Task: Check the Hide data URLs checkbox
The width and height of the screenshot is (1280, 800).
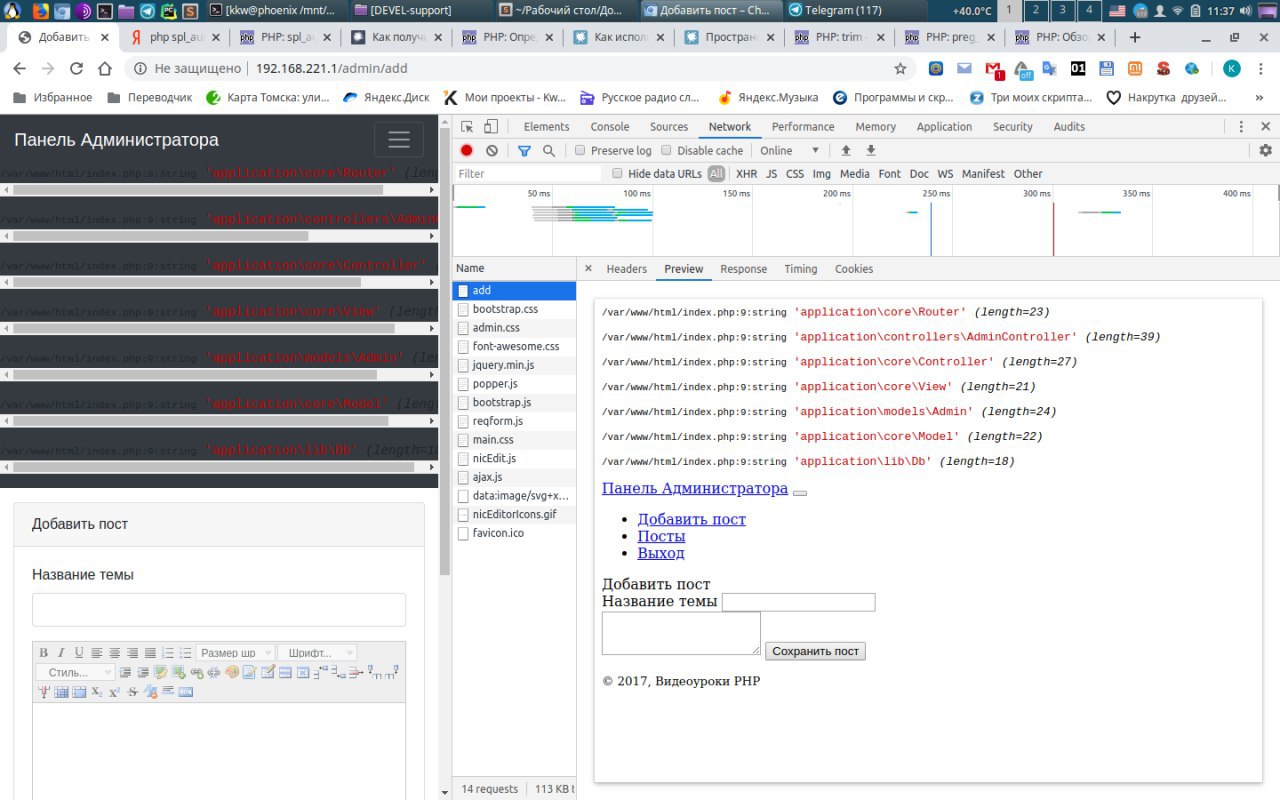Action: (x=618, y=173)
